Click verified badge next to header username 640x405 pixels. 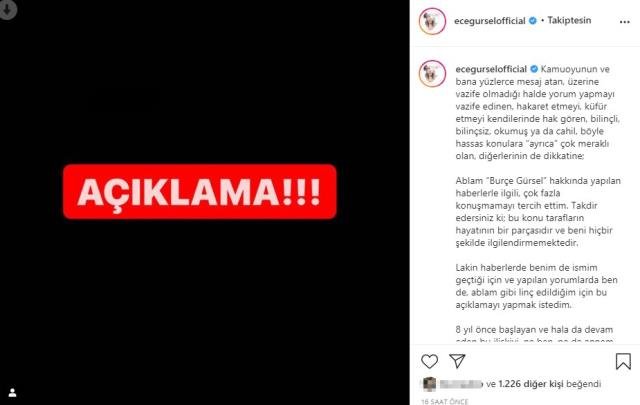(533, 20)
